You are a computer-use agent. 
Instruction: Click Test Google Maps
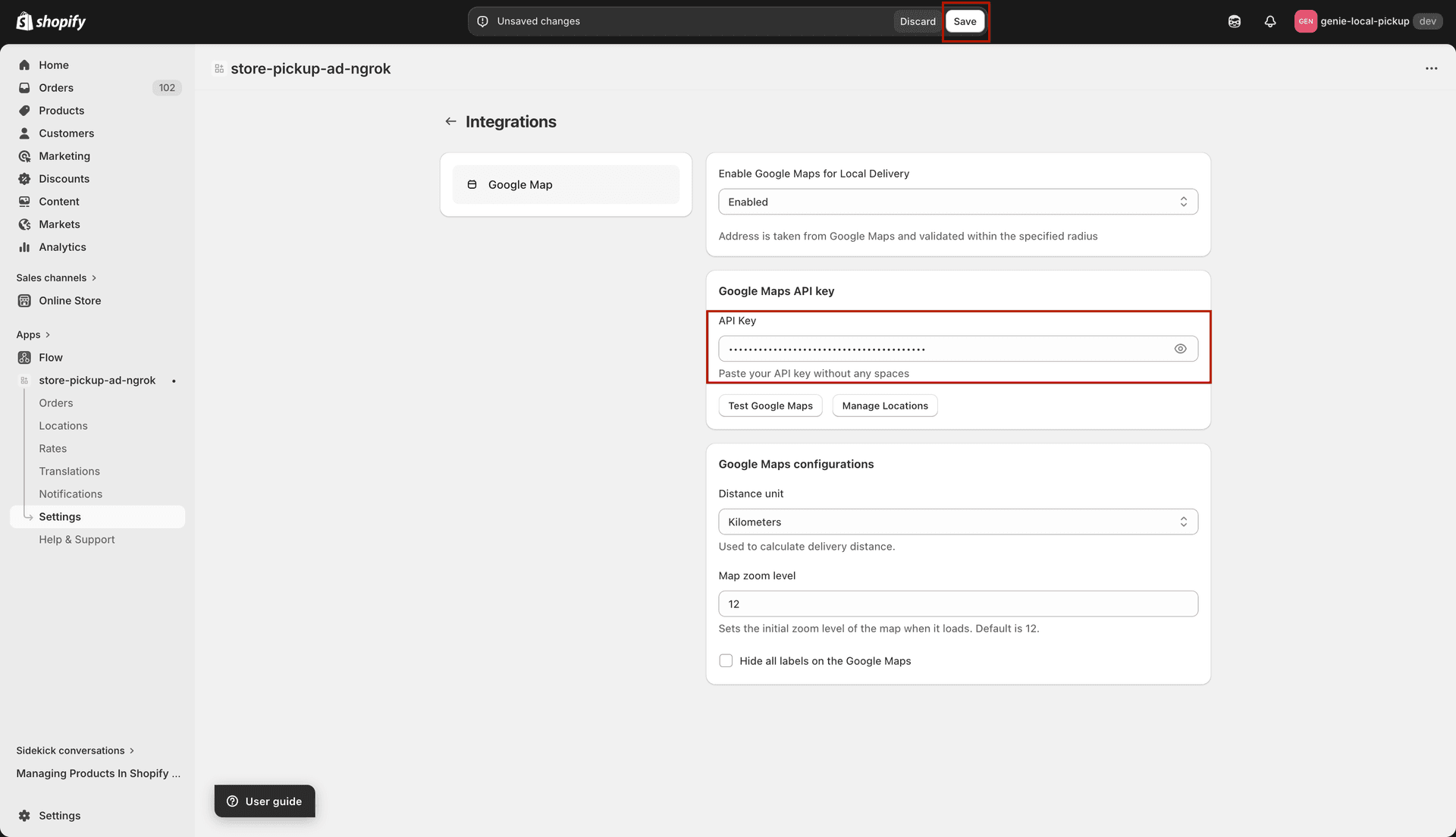[x=770, y=406]
